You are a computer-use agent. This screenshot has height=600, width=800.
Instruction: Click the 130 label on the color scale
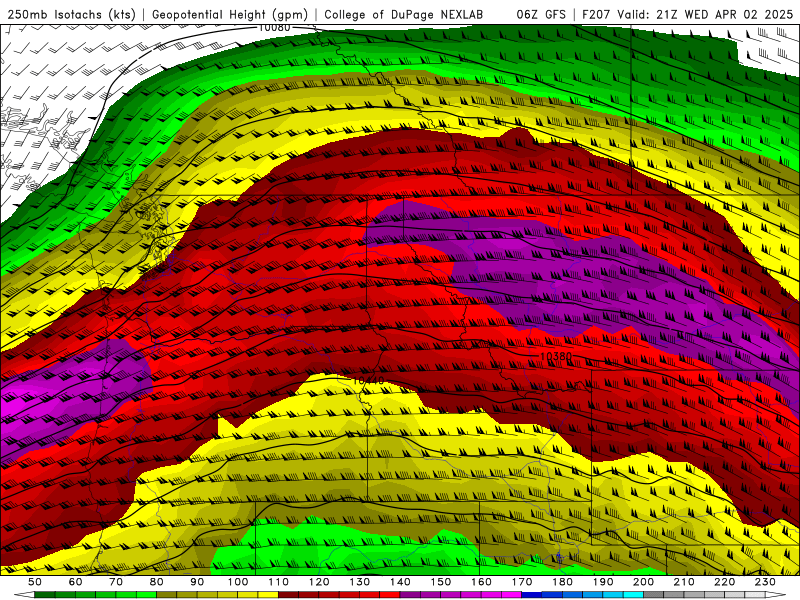tap(360, 582)
